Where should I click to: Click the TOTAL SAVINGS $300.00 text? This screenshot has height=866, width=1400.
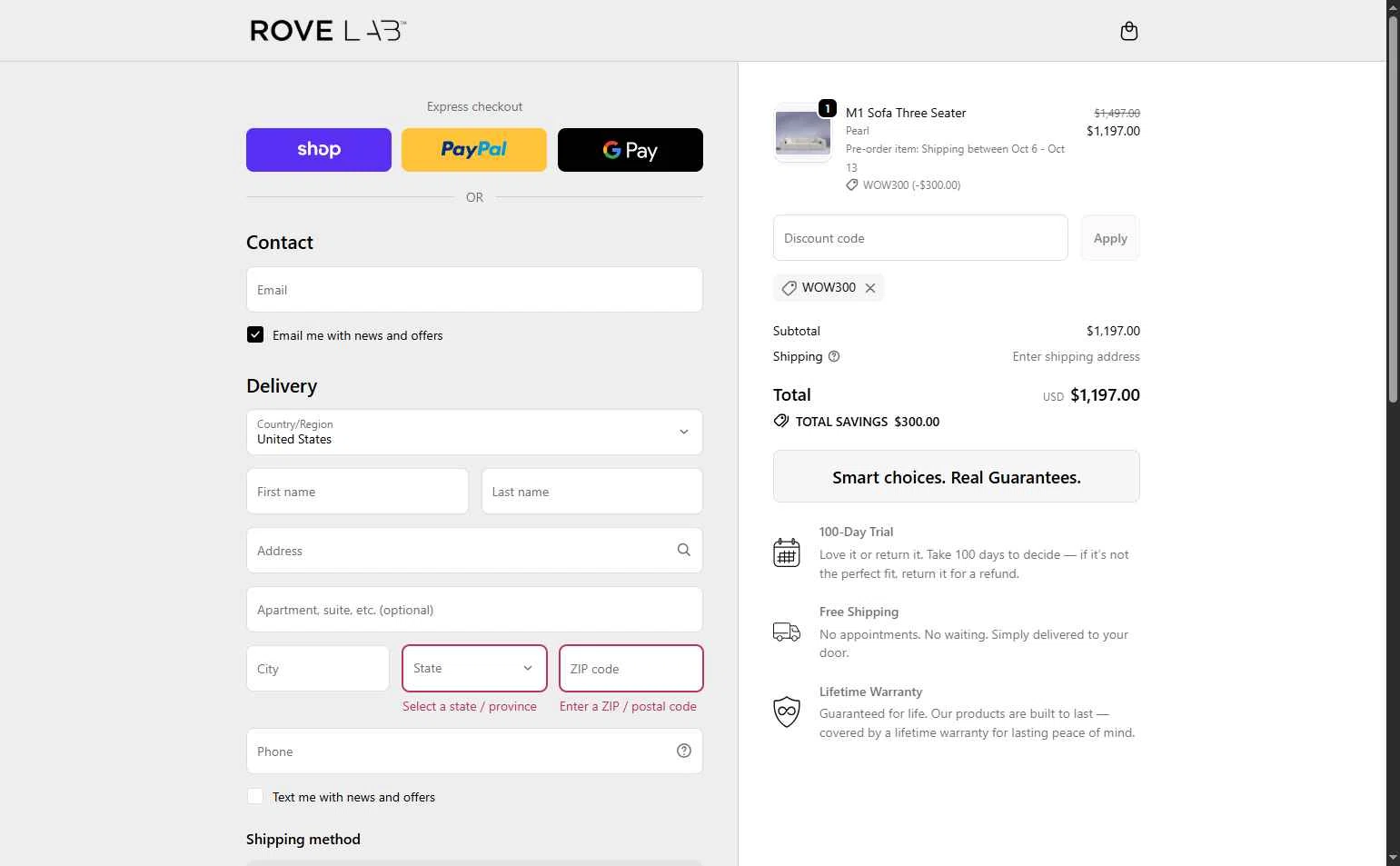(x=868, y=422)
